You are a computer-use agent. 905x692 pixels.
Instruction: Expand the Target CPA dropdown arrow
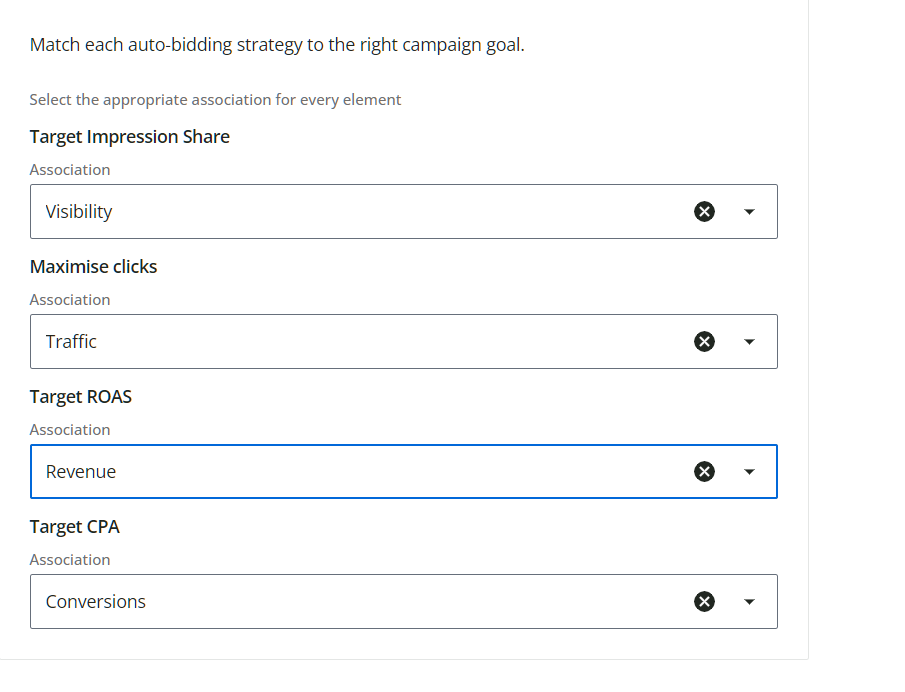749,601
